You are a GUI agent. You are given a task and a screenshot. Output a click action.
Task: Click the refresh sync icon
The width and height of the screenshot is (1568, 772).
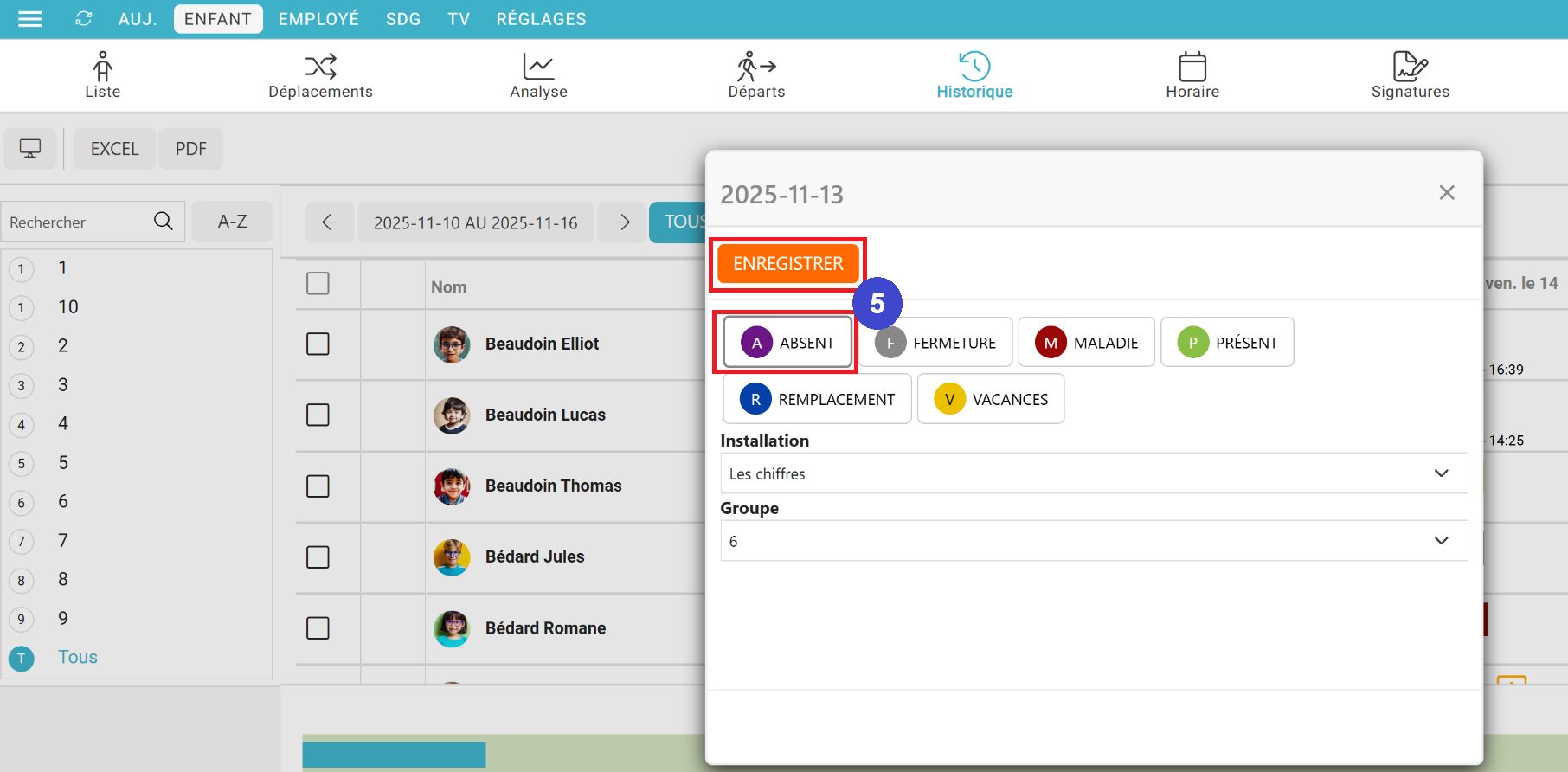pos(84,19)
